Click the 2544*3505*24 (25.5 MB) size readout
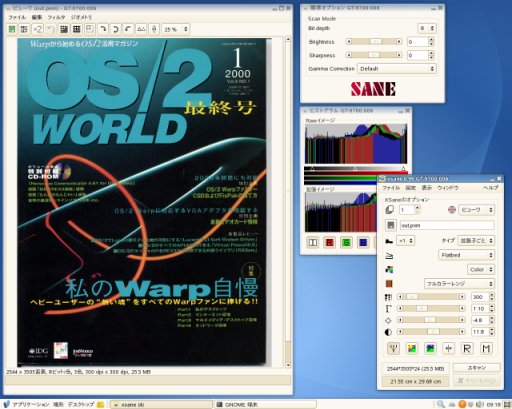This screenshot has height=409, width=512. click(x=415, y=369)
